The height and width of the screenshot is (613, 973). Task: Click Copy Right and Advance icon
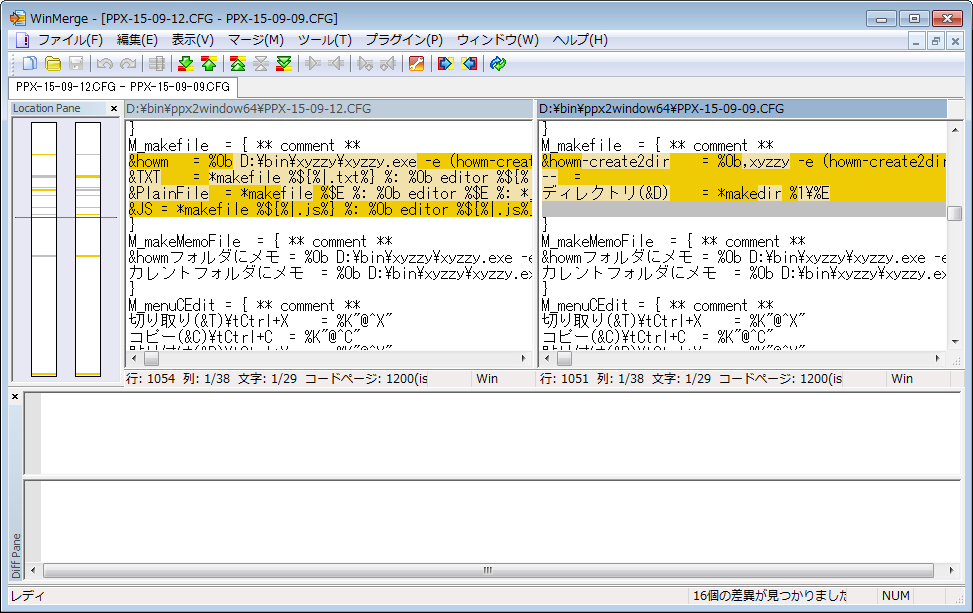[x=365, y=63]
